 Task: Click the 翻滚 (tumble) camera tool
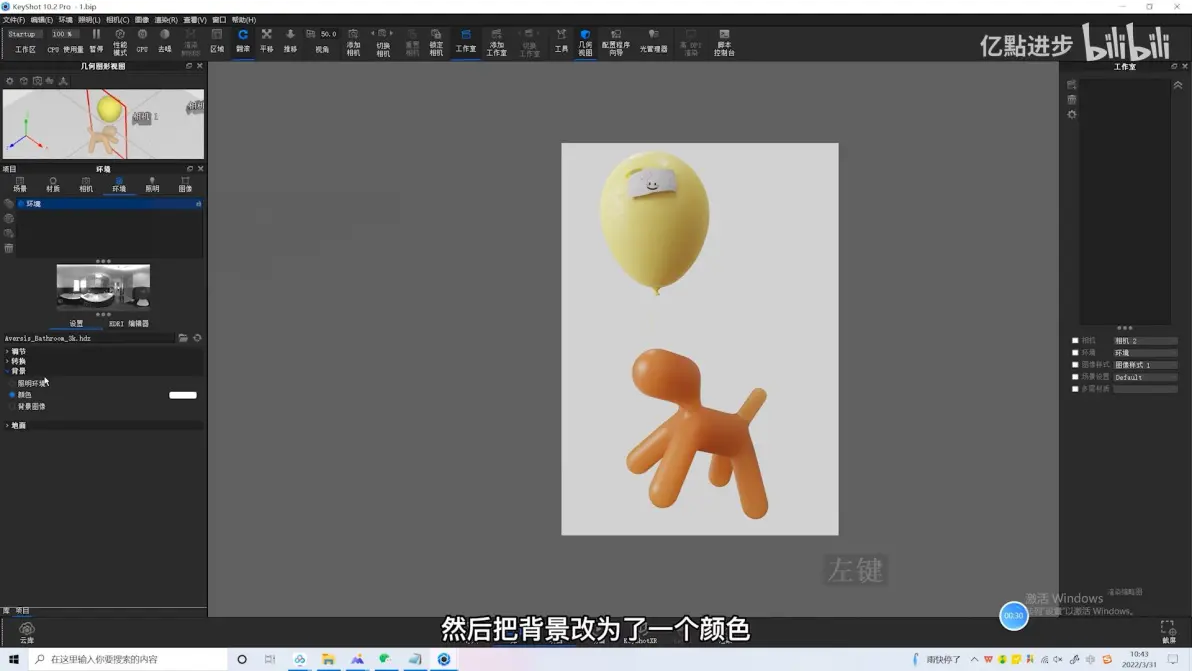tap(243, 41)
